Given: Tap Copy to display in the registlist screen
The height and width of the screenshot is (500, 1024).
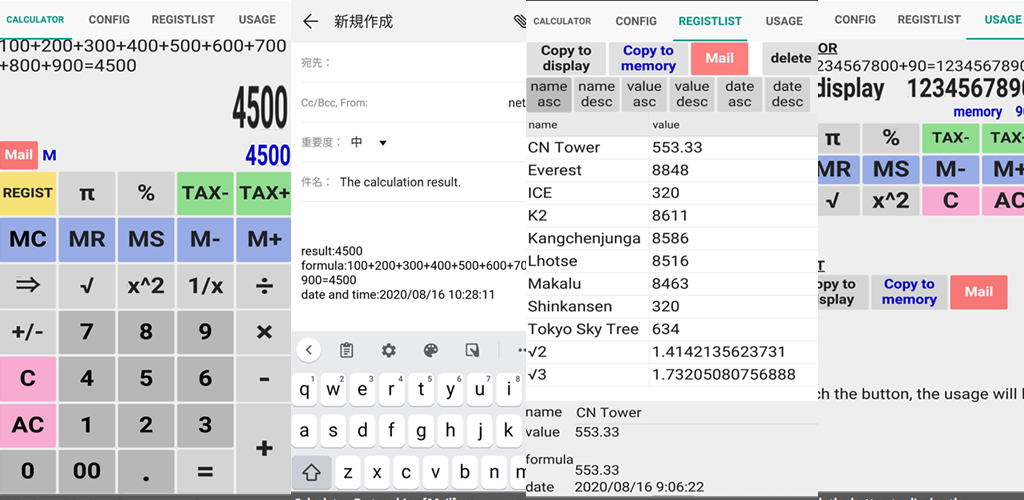Looking at the screenshot, I should (x=566, y=58).
